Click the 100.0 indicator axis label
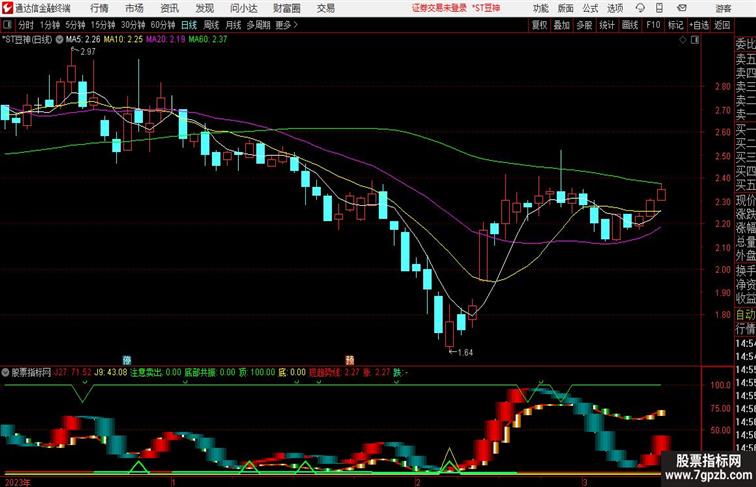Viewport: 756px width, 487px height. [720, 385]
